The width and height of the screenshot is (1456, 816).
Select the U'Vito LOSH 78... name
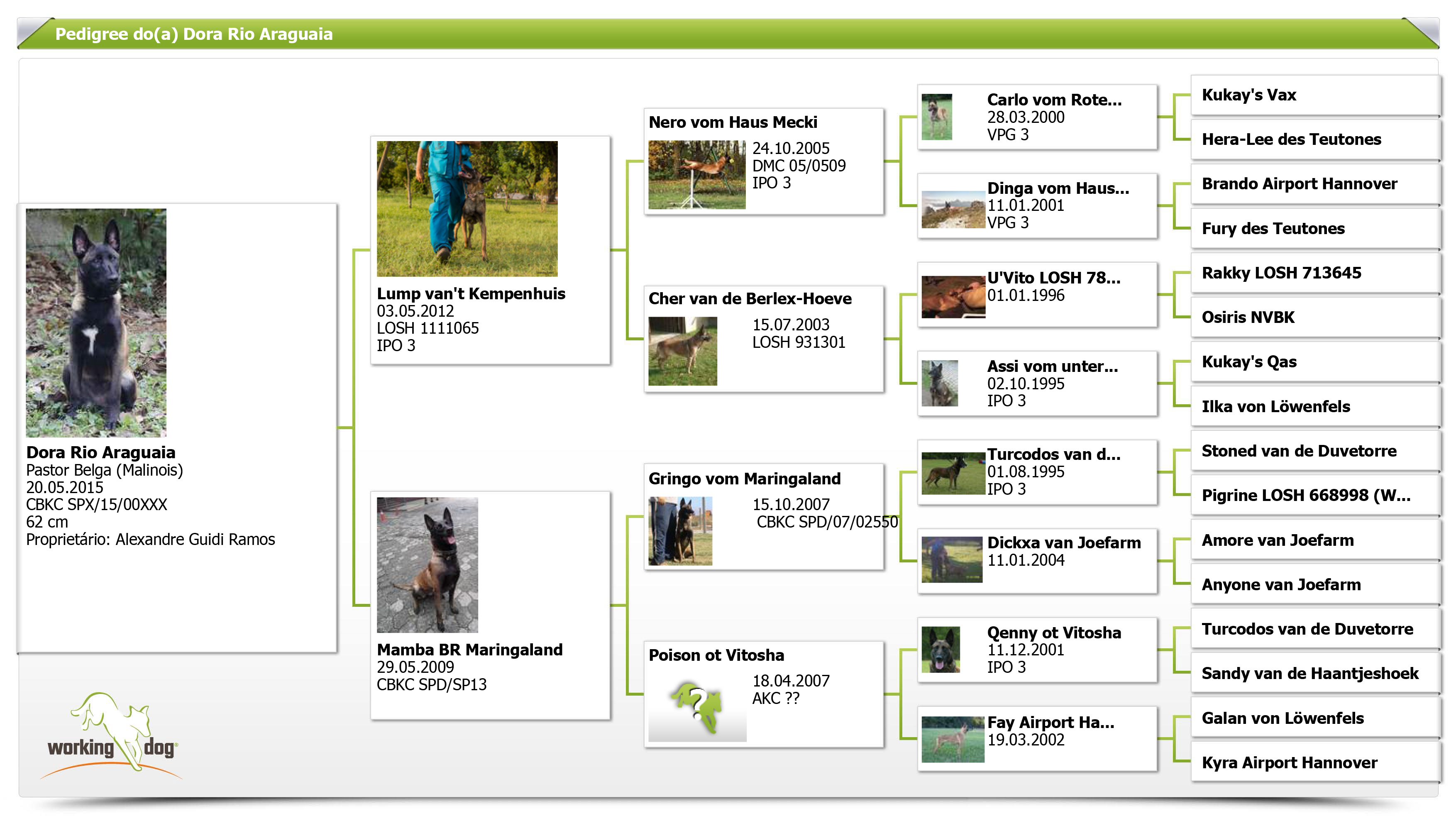click(x=1053, y=277)
